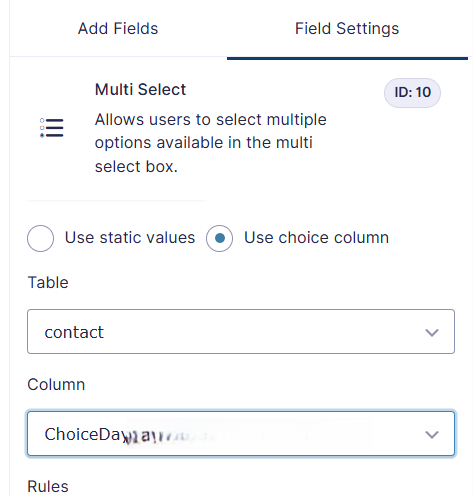473x496 pixels.
Task: Select the Use choice column radio button
Action: [x=219, y=238]
